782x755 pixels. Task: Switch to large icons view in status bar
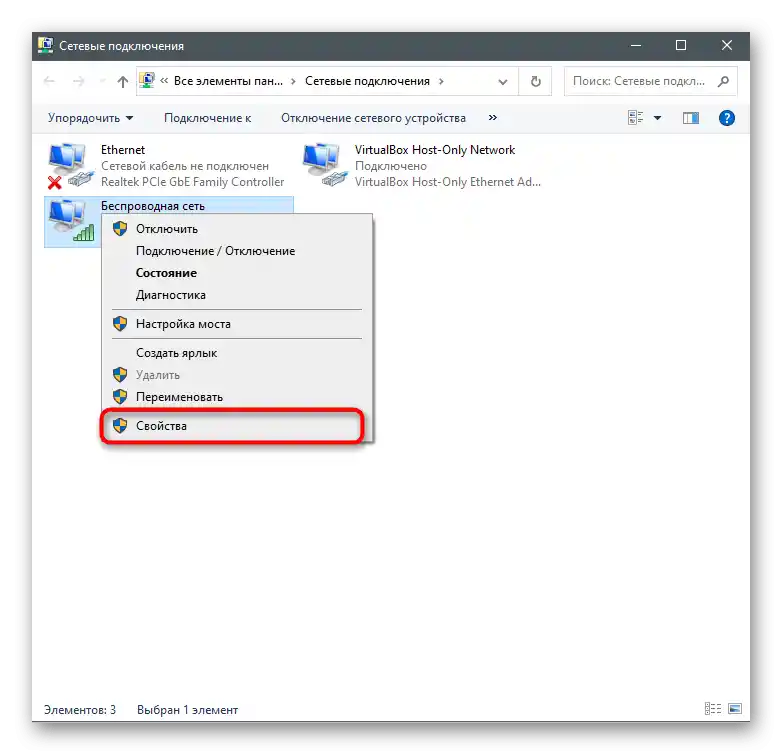735,709
